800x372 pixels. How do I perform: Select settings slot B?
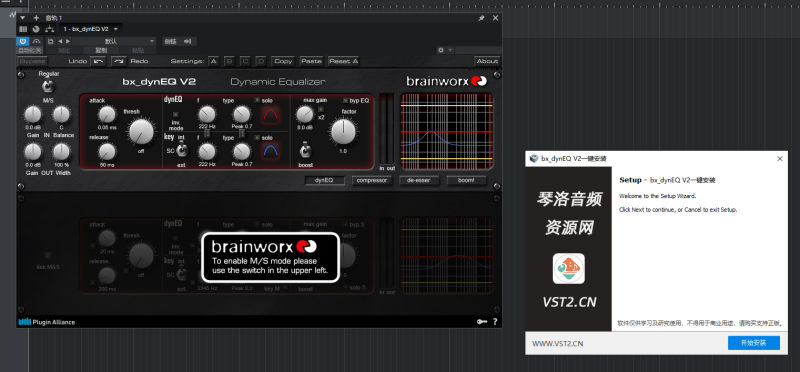(x=229, y=61)
